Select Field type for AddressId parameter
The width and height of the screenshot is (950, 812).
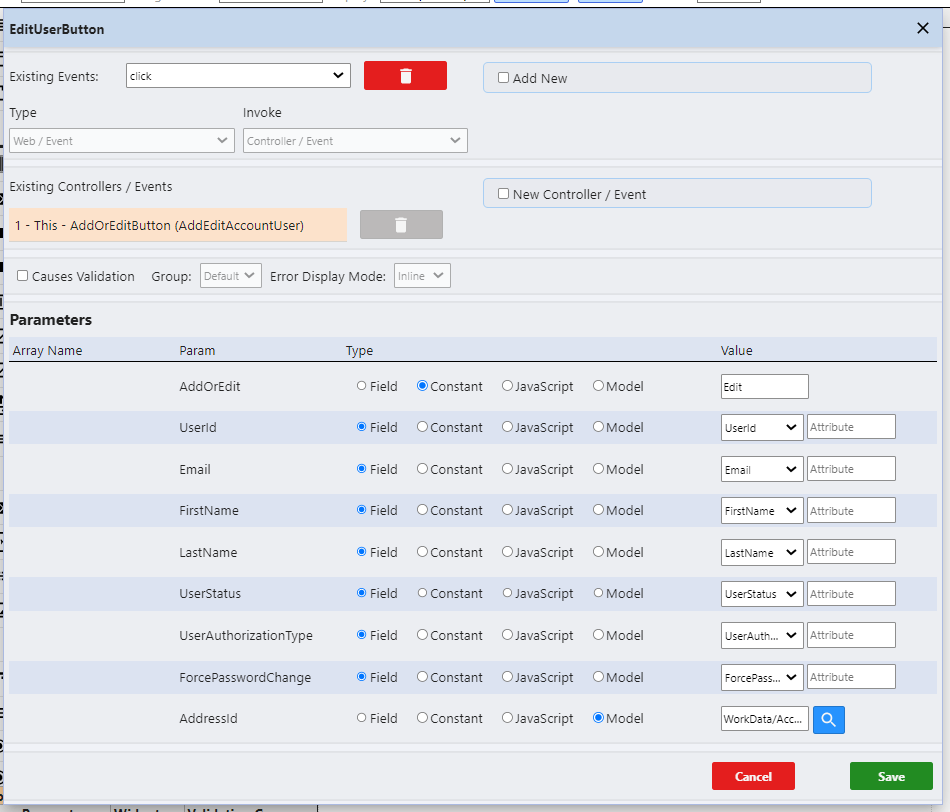pos(362,717)
